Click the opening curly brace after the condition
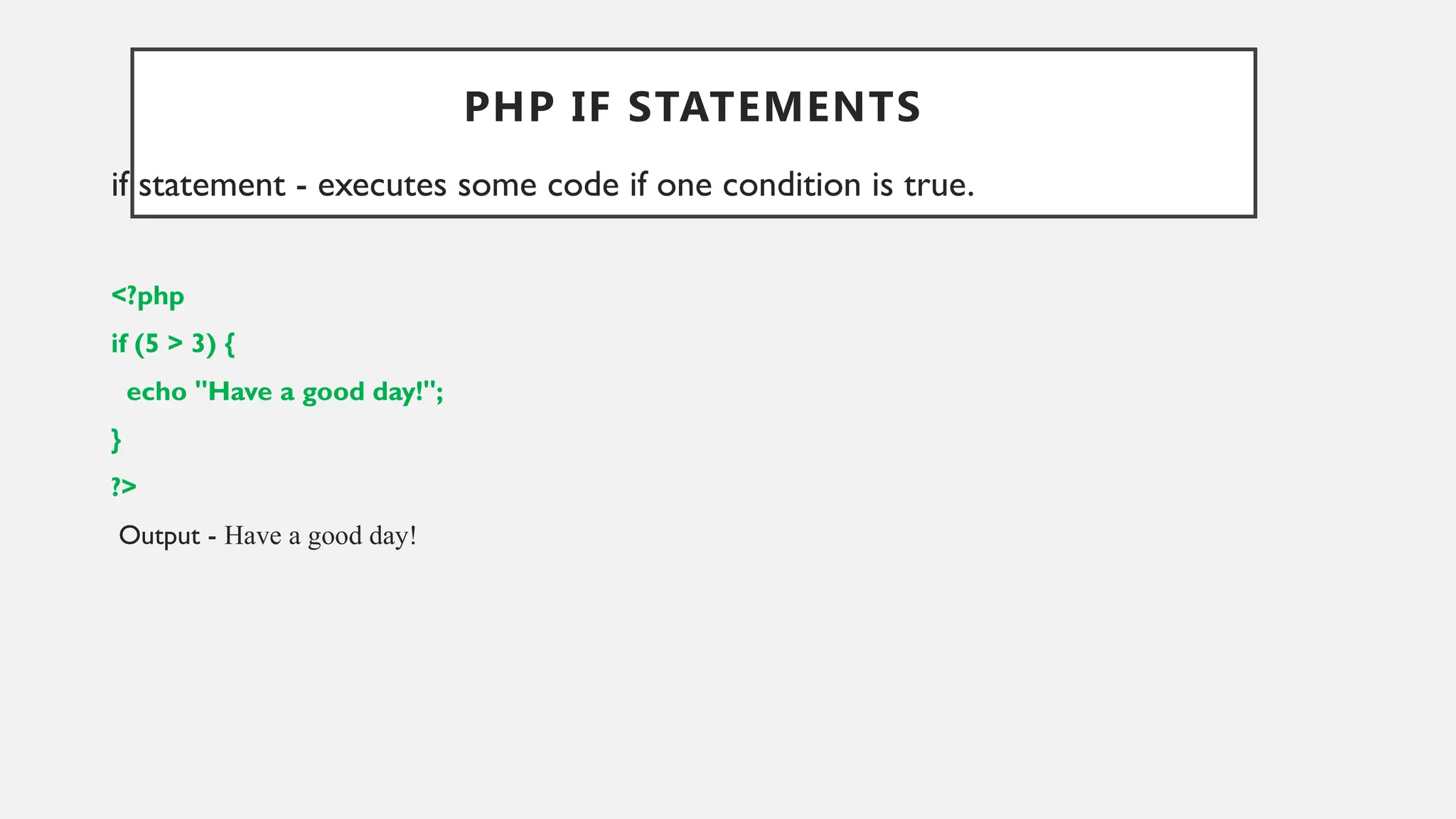Image resolution: width=1456 pixels, height=819 pixels. click(229, 345)
